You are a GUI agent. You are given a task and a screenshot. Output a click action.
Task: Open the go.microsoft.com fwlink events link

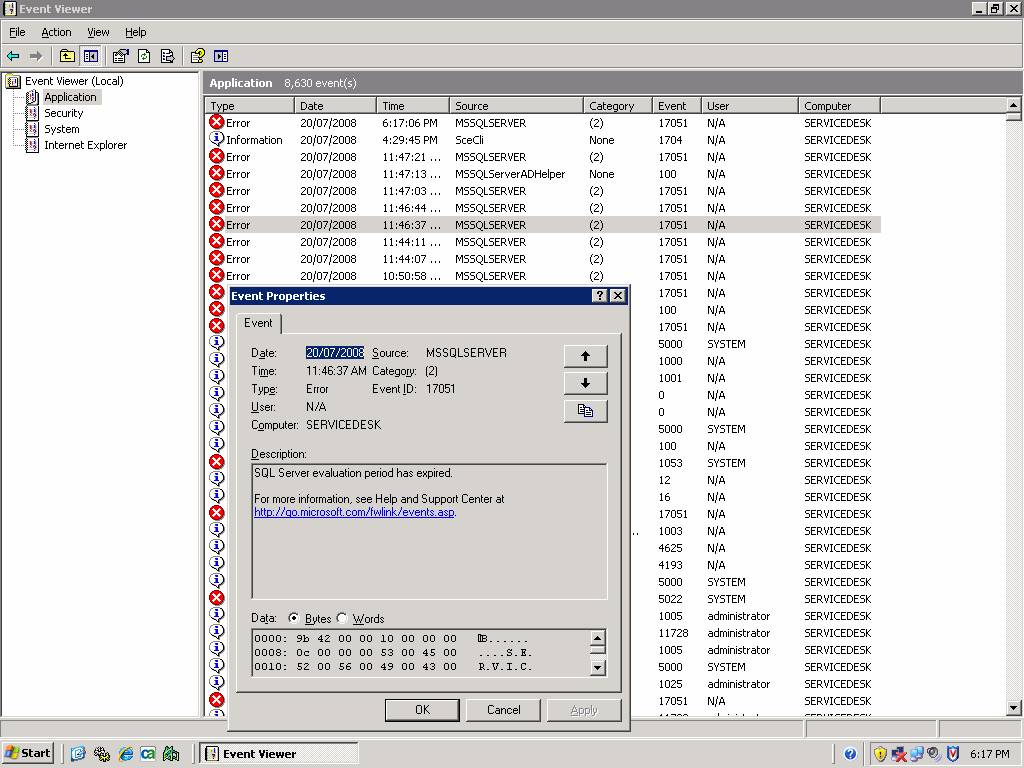[x=355, y=512]
